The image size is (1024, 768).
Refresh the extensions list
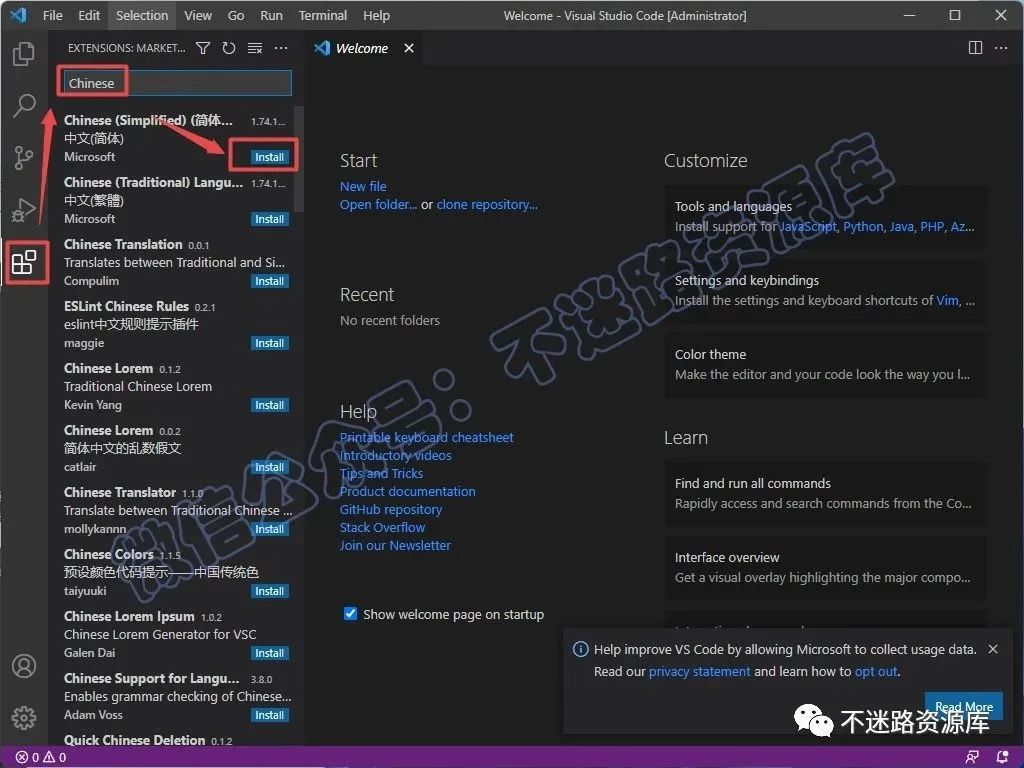coord(229,48)
